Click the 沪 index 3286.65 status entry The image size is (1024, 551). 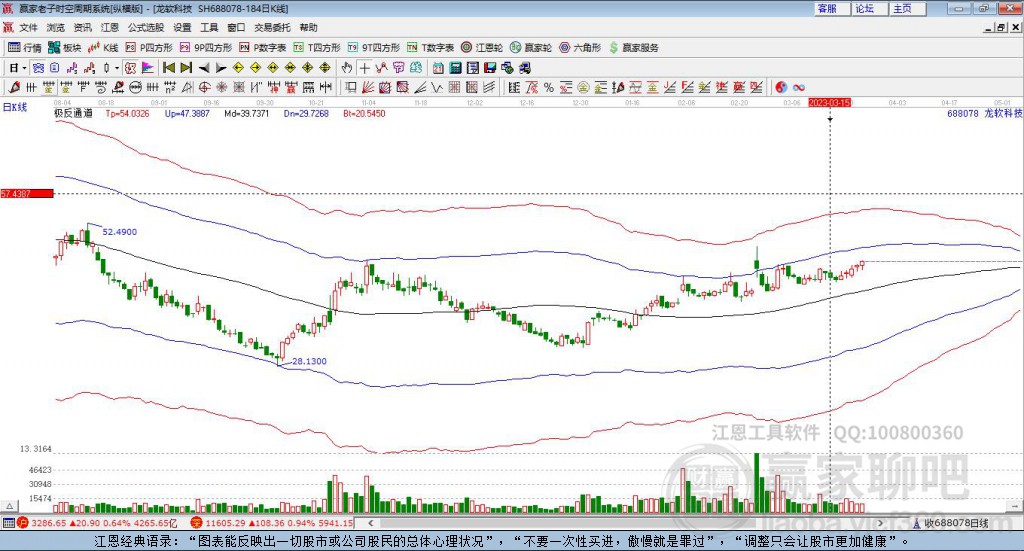pyautogui.click(x=97, y=523)
